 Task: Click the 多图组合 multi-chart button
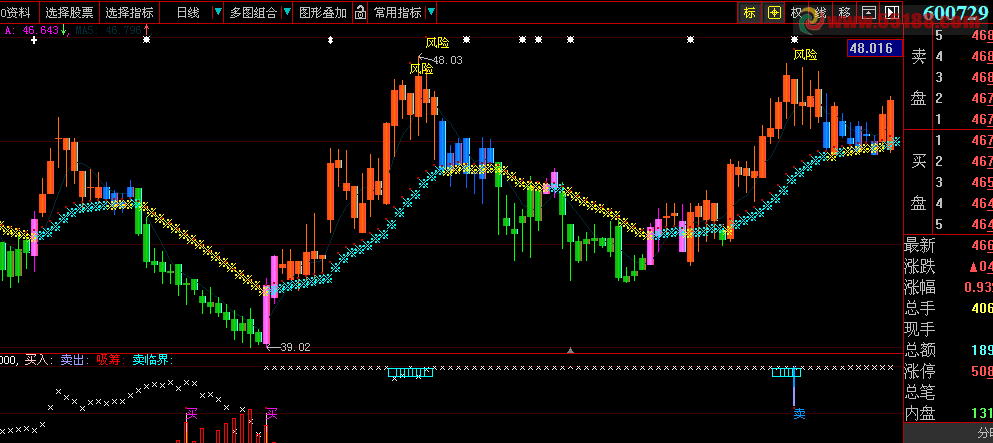tap(253, 13)
